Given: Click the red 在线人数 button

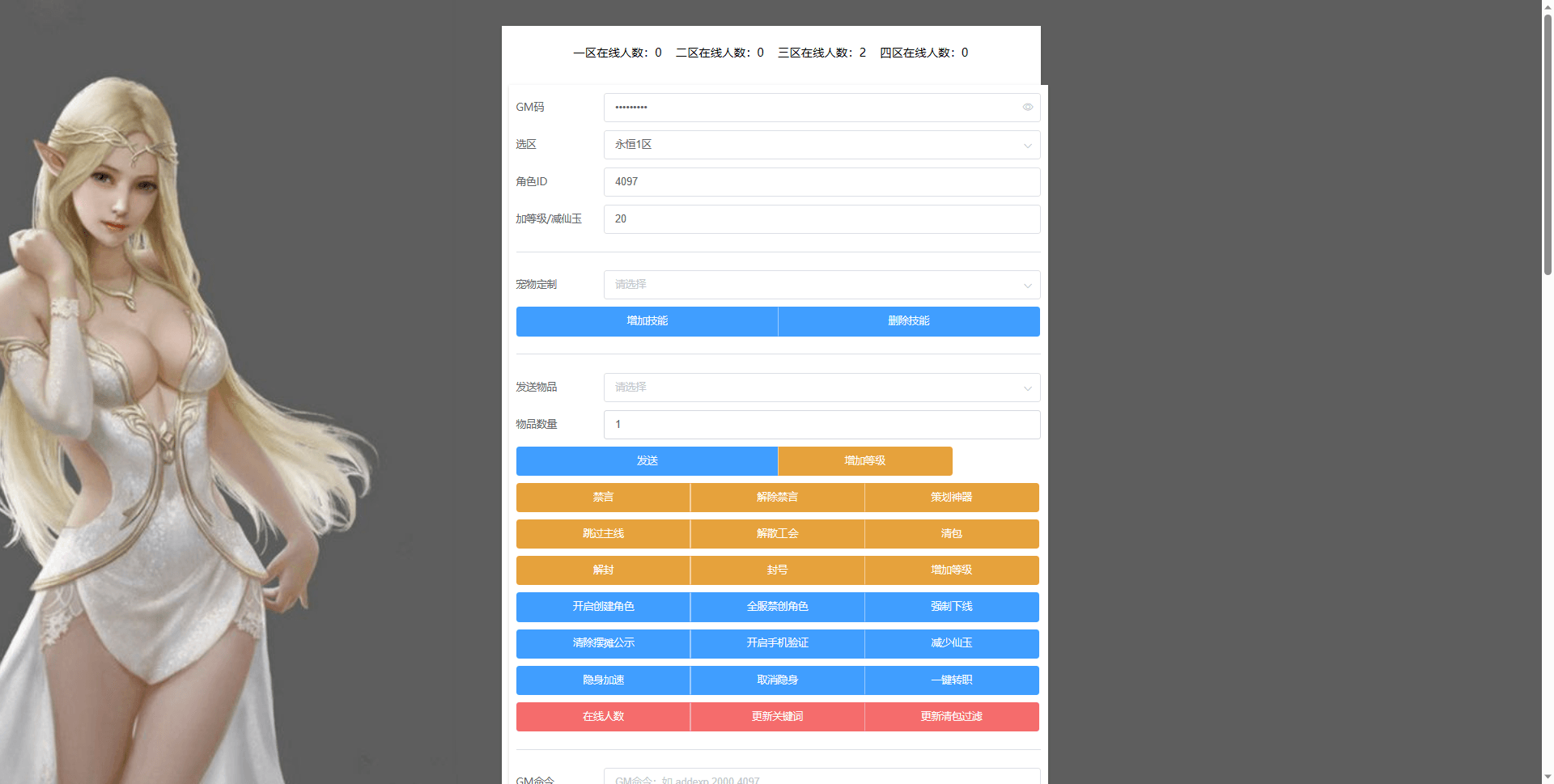Looking at the screenshot, I should point(603,717).
